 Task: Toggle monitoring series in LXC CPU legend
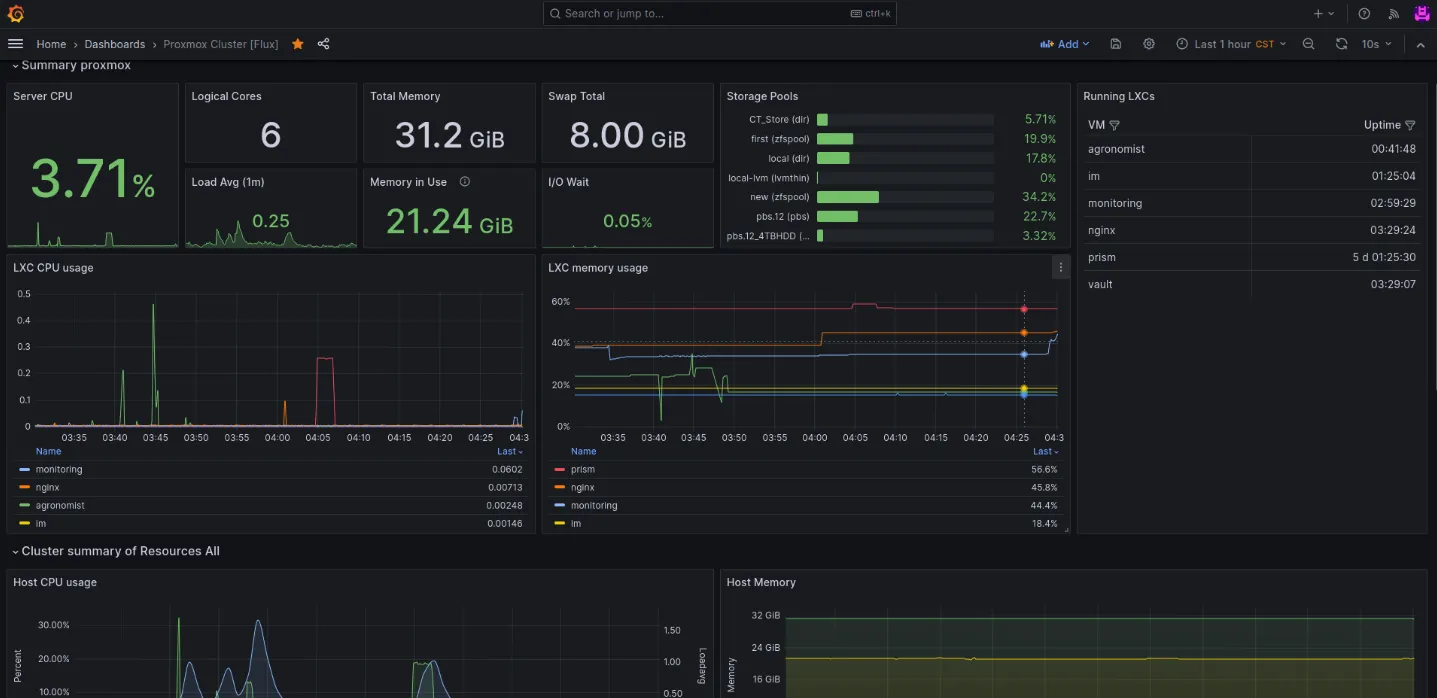(59, 470)
